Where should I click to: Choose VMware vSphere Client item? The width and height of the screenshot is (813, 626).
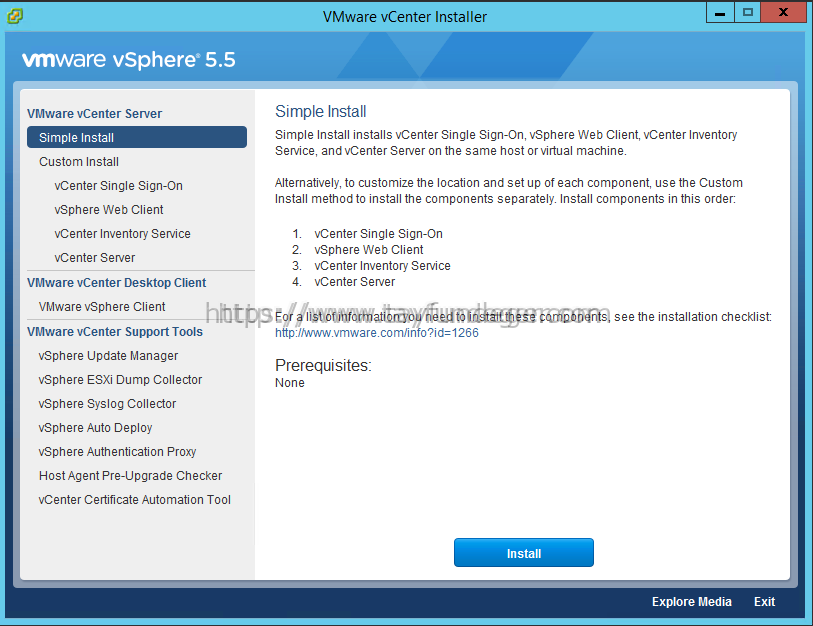point(102,307)
